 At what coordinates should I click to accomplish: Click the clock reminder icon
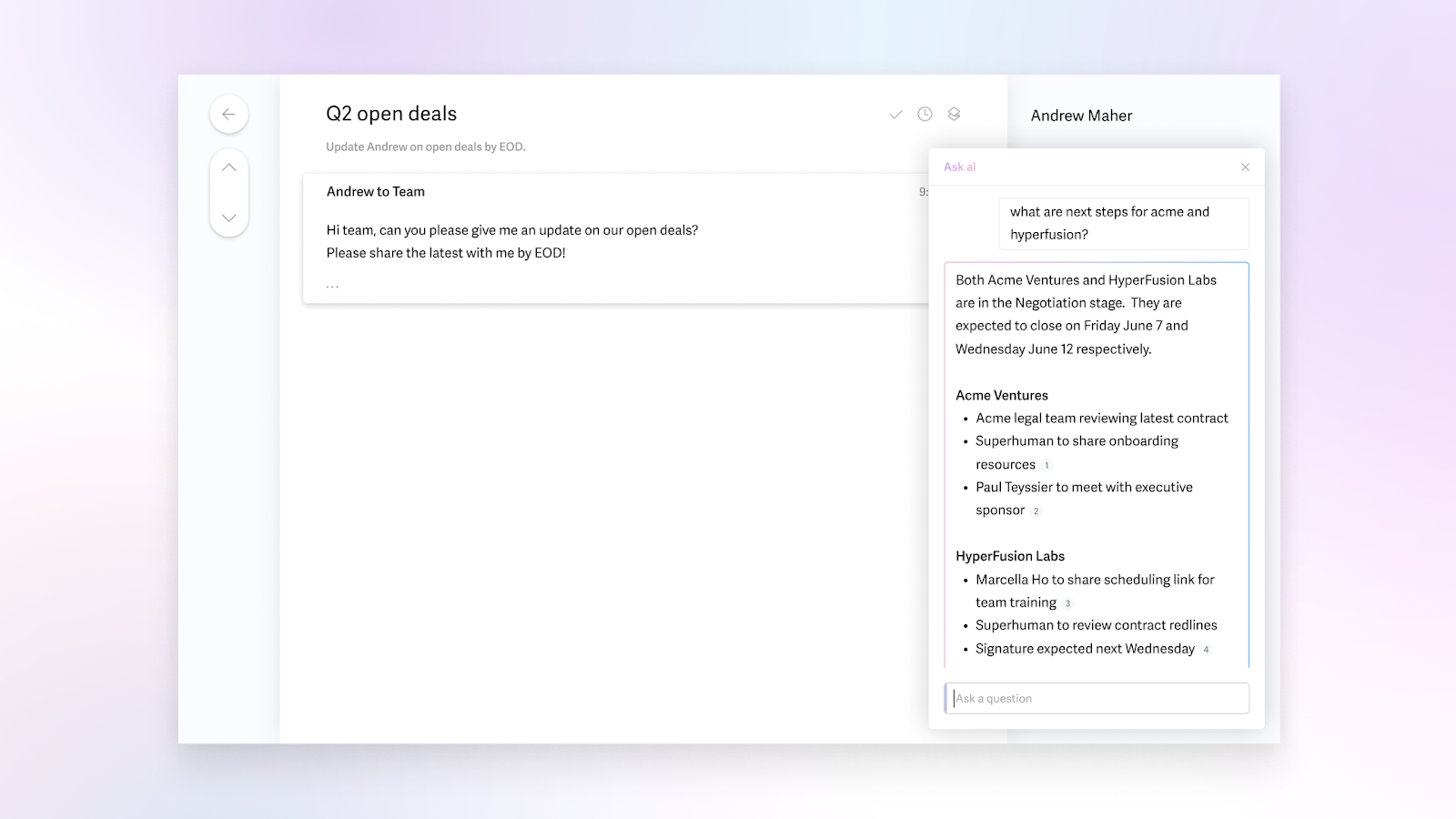(x=925, y=114)
